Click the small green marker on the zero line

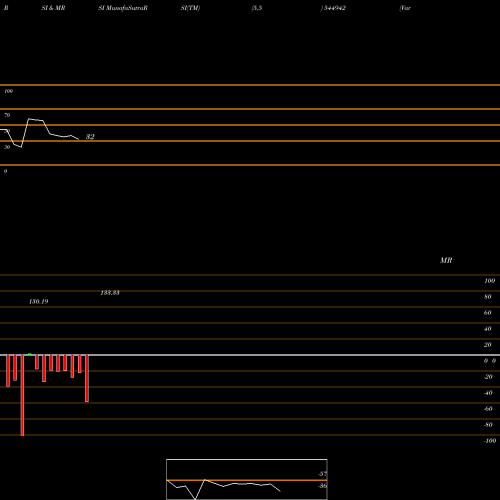click(x=30, y=354)
